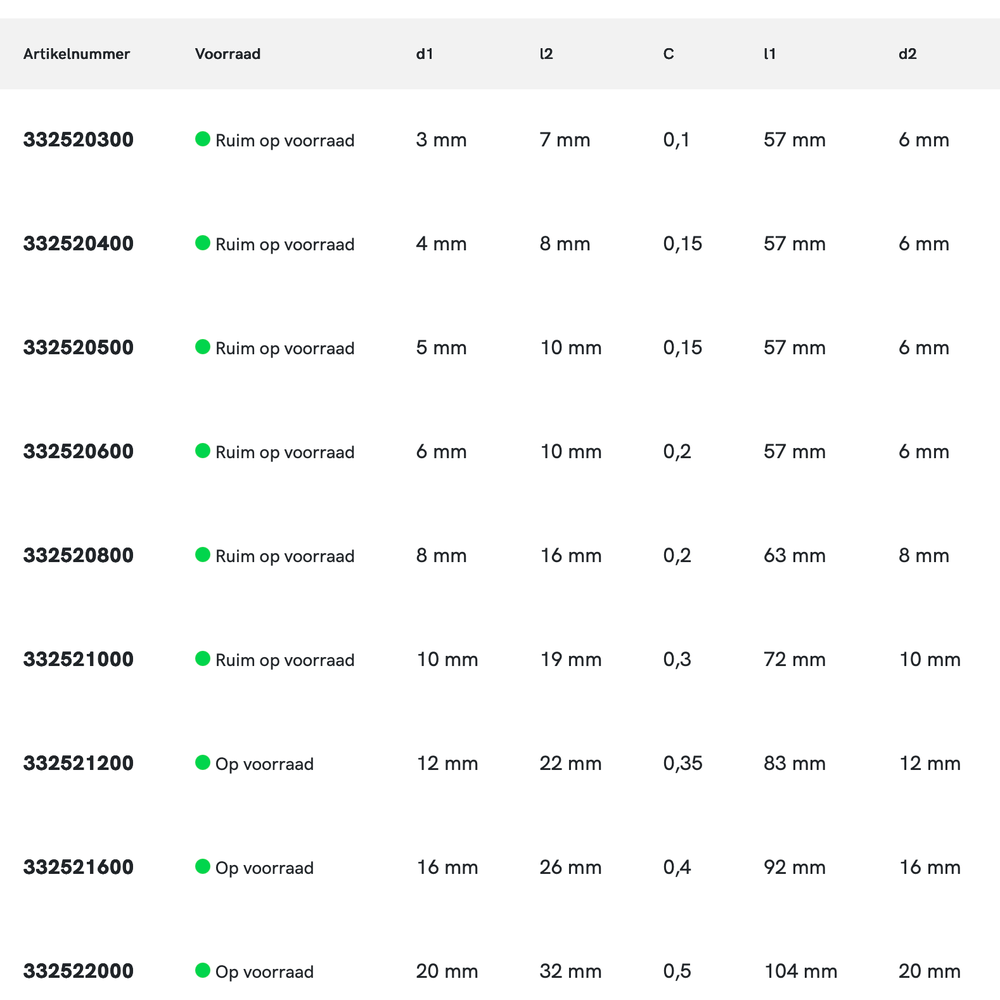Click the Artikelnummer column header
Viewport: 1000px width, 1000px height.
pyautogui.click(x=77, y=54)
